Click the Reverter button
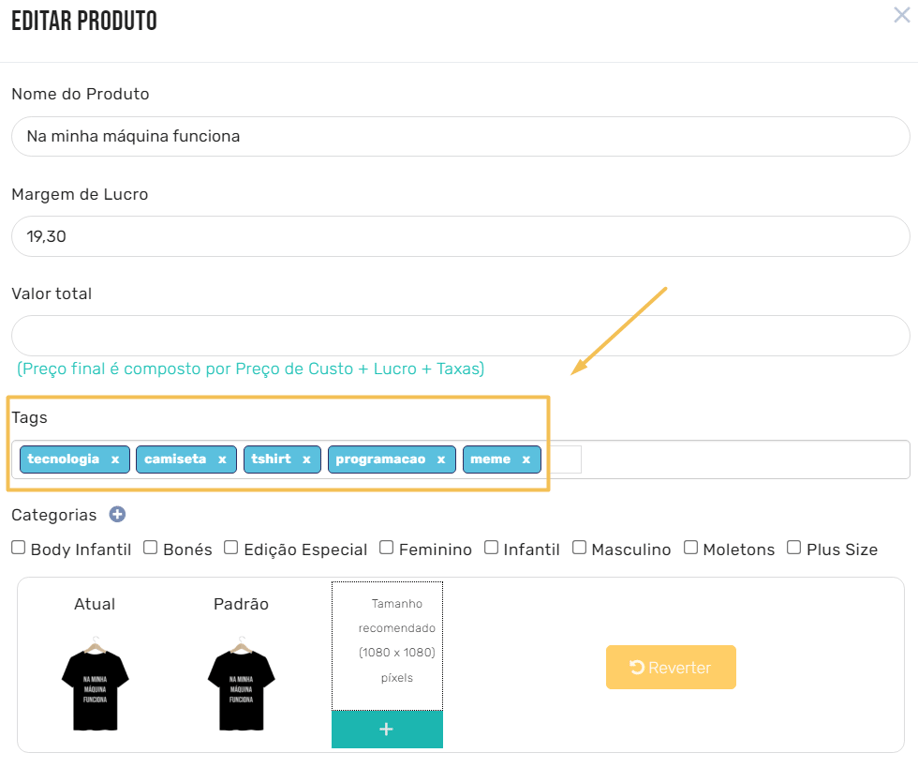This screenshot has width=918, height=768. click(670, 667)
